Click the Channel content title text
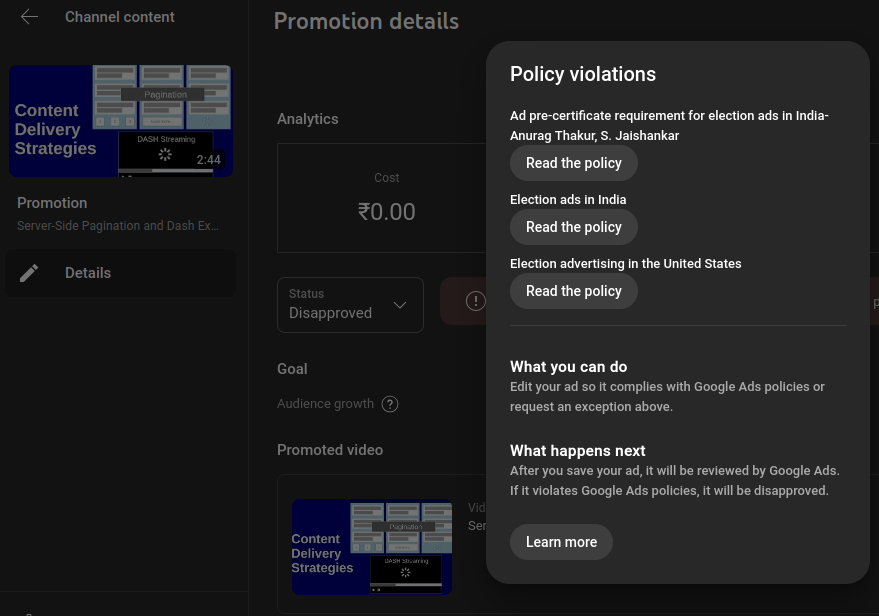 coord(119,17)
